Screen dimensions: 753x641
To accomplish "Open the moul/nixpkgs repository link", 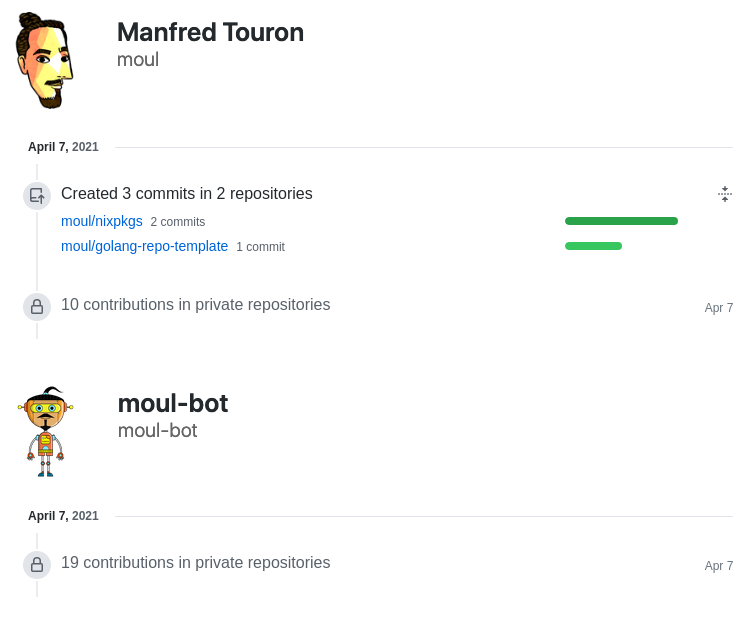I will (x=102, y=221).
